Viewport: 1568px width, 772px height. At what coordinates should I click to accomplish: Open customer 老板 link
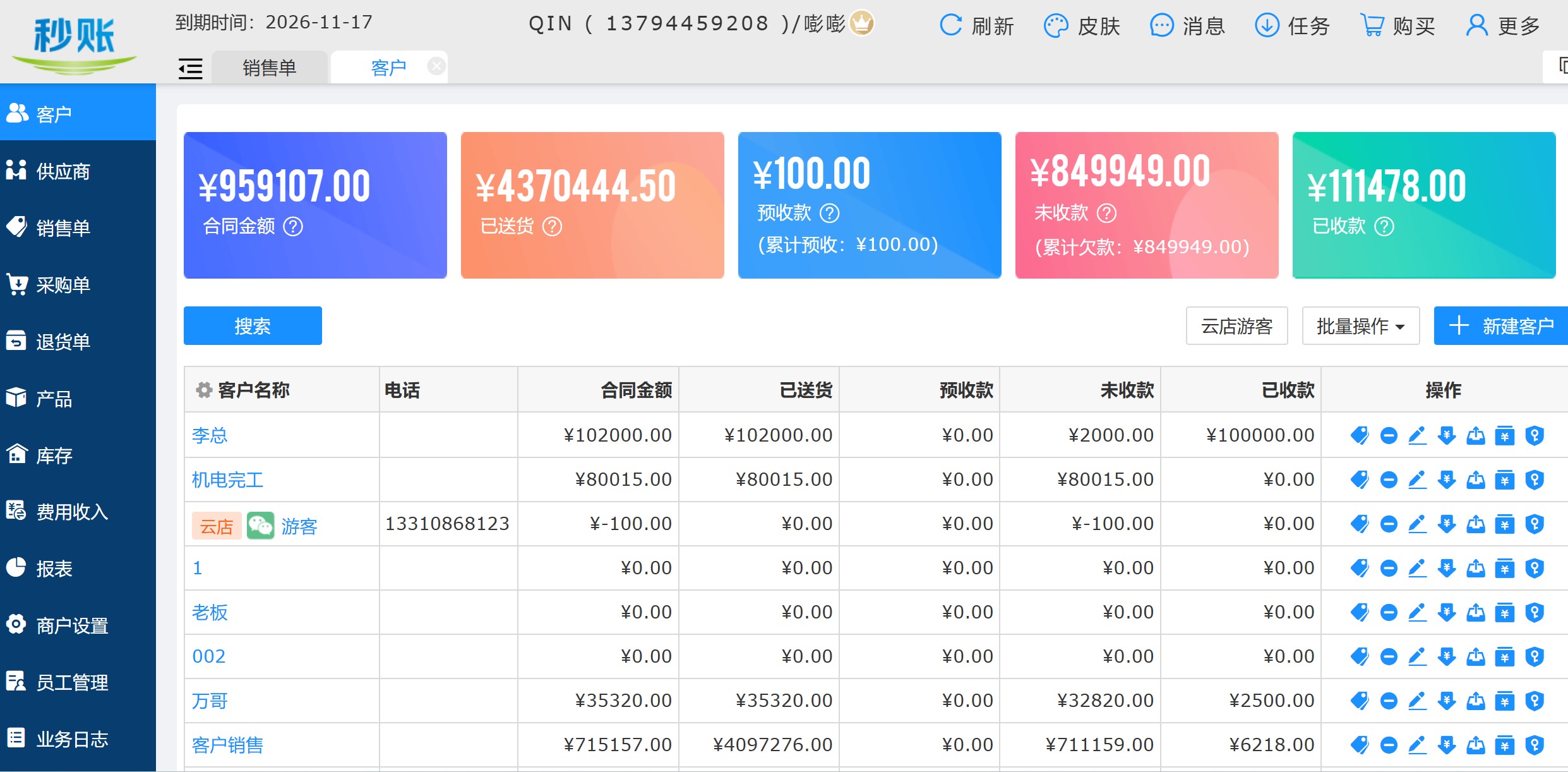pyautogui.click(x=210, y=612)
